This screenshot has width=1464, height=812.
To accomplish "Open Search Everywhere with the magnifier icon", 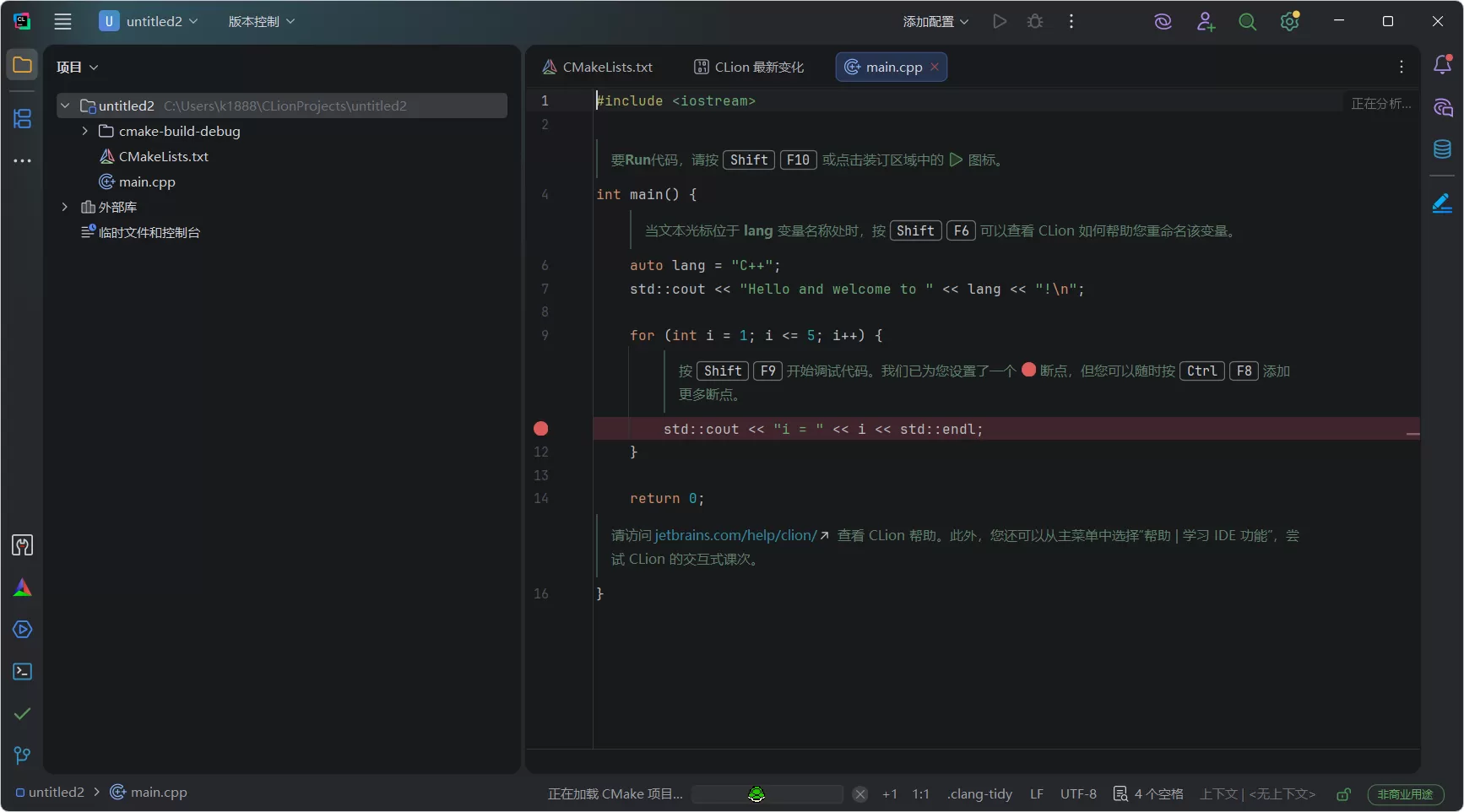I will [1247, 21].
